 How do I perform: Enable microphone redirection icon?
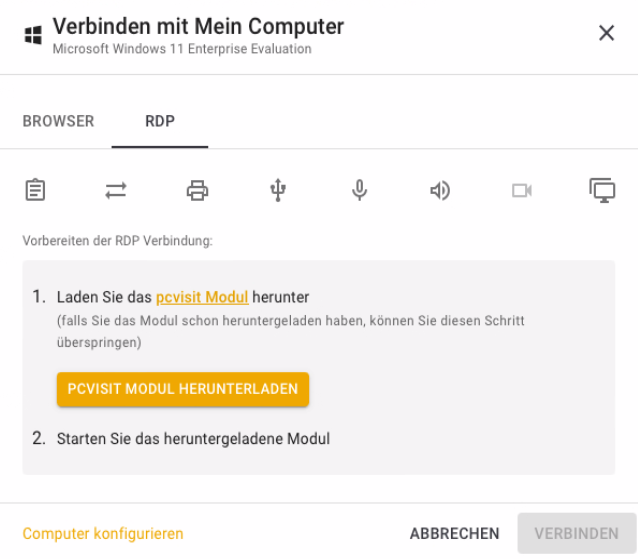pos(360,190)
